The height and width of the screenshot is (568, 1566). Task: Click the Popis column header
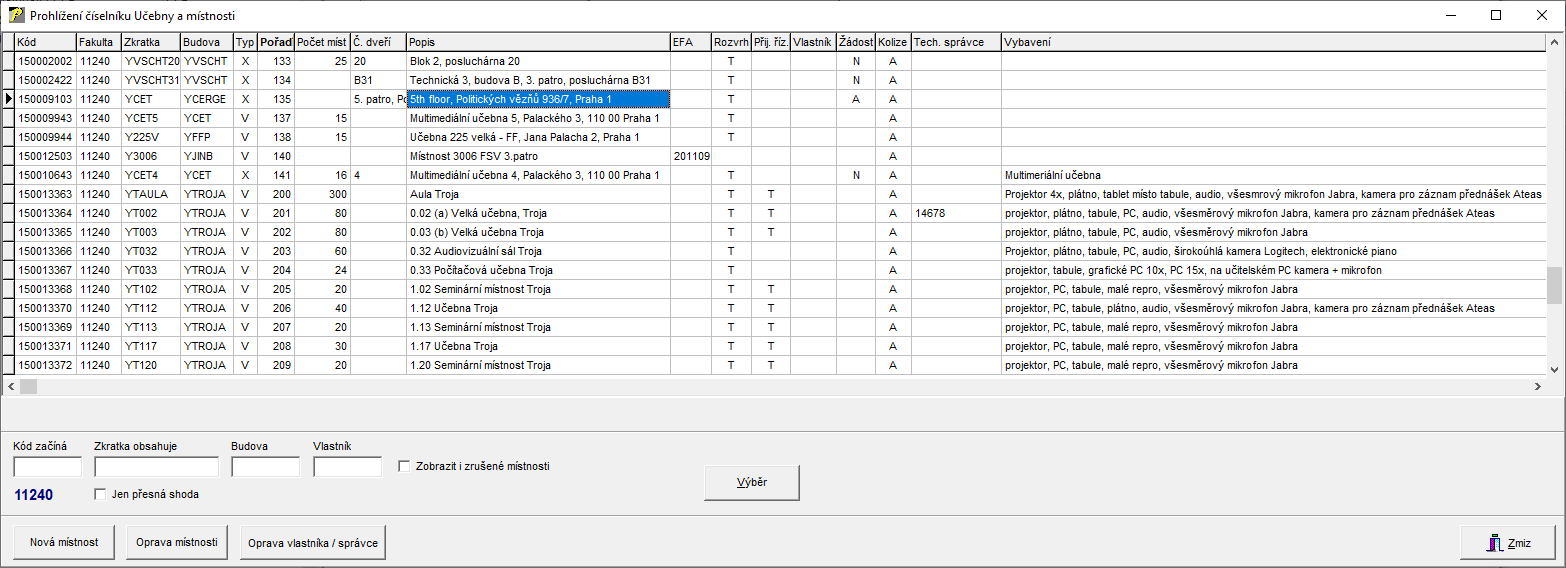pyautogui.click(x=538, y=42)
